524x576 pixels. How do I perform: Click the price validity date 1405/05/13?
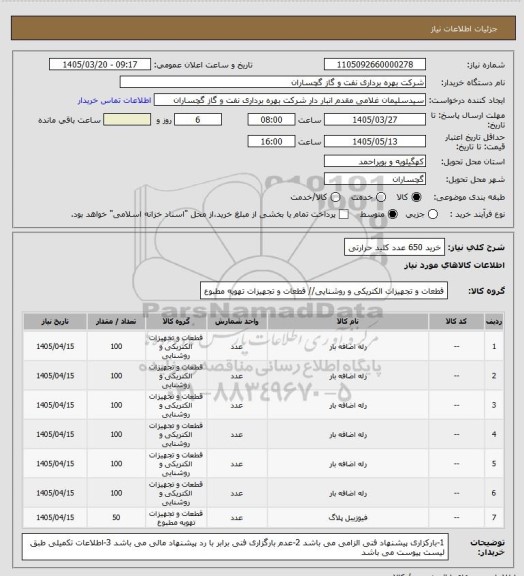pos(375,141)
